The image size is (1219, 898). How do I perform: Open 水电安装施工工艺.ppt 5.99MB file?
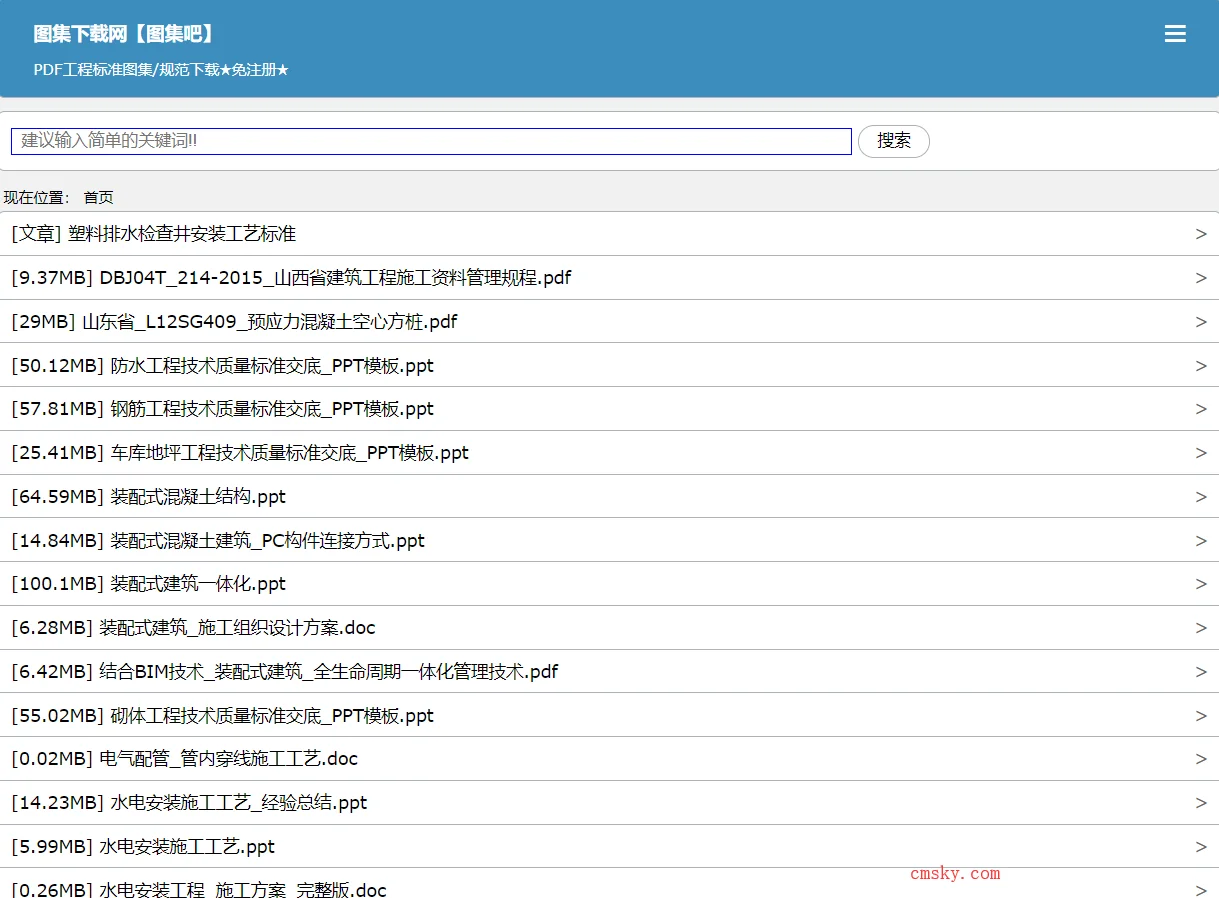click(x=609, y=847)
